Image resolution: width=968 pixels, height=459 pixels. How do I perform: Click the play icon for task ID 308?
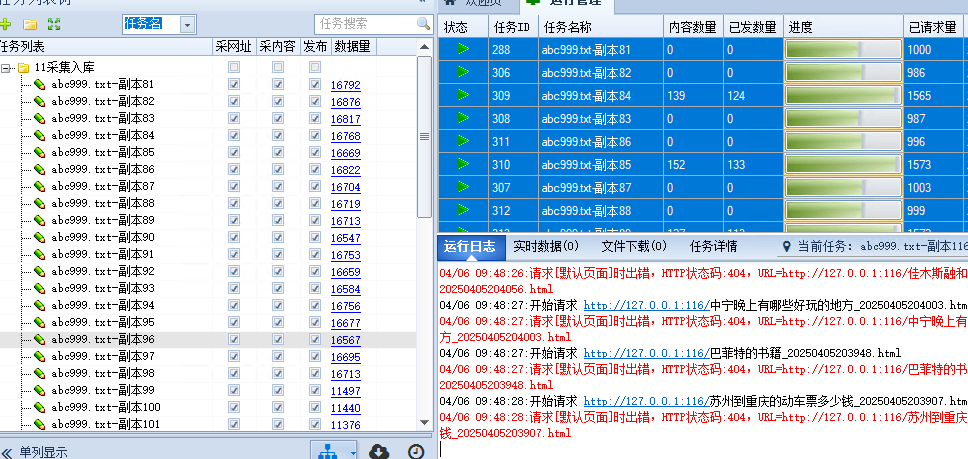coord(463,118)
